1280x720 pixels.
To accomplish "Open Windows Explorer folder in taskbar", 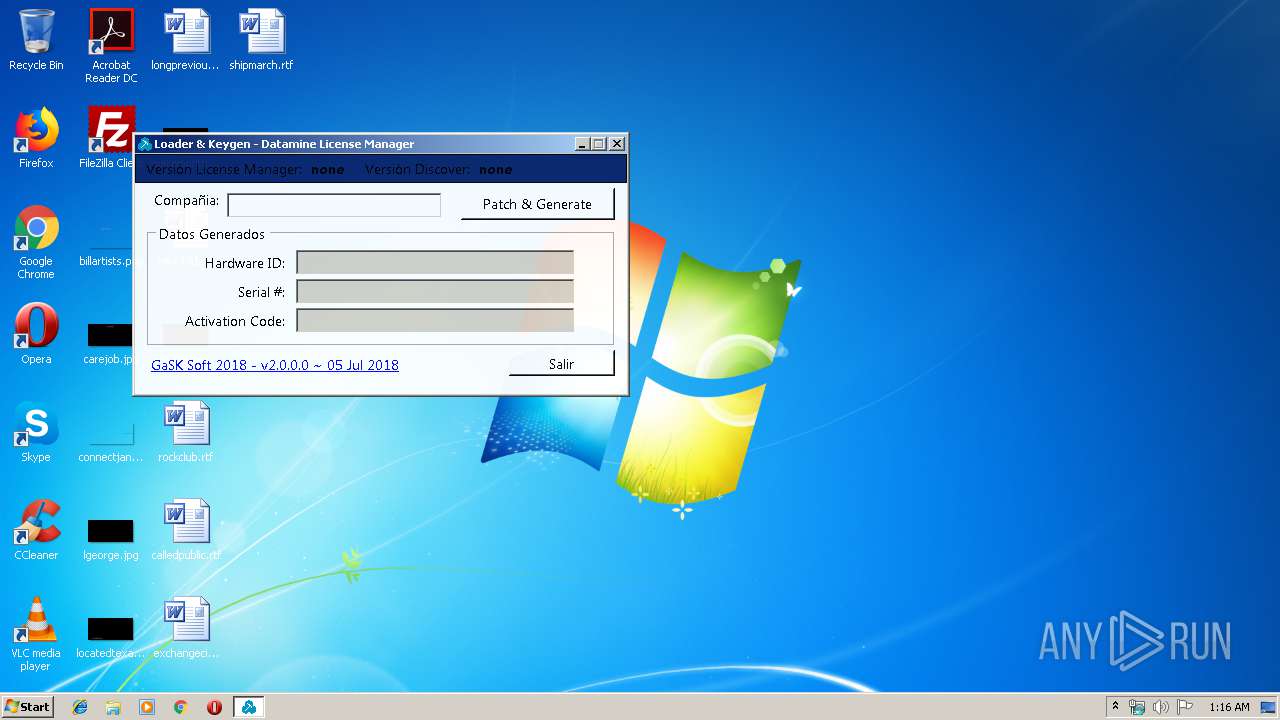I will pos(113,707).
